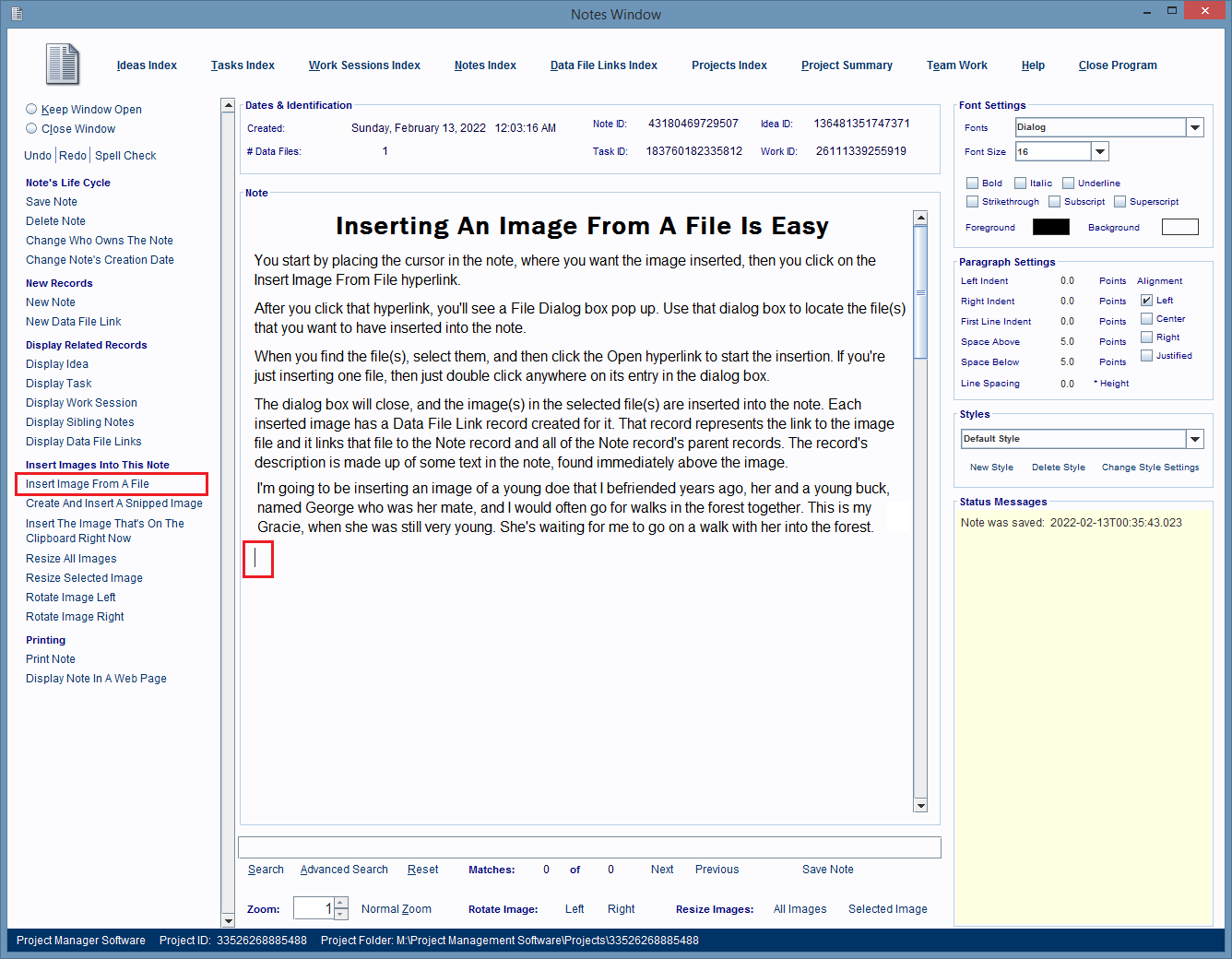Check the Center alignment checkbox

1146,318
